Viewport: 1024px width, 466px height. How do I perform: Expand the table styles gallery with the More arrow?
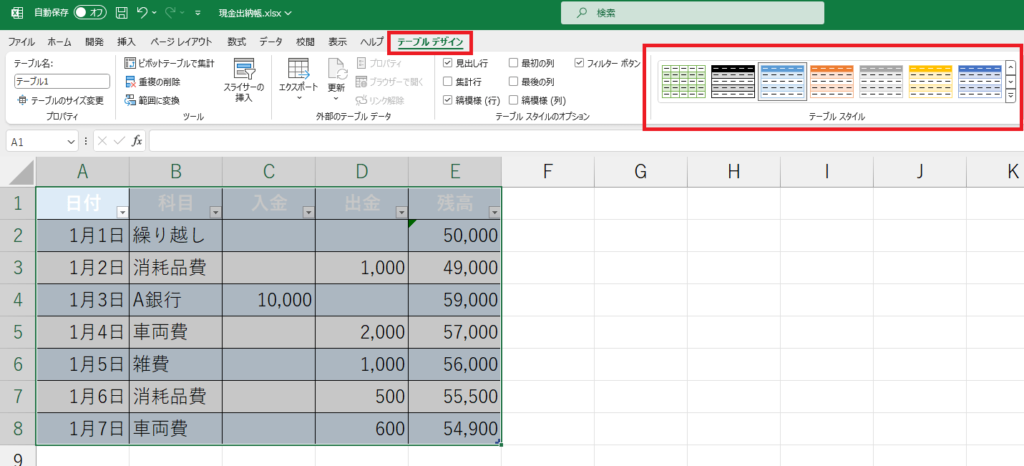[x=1010, y=96]
